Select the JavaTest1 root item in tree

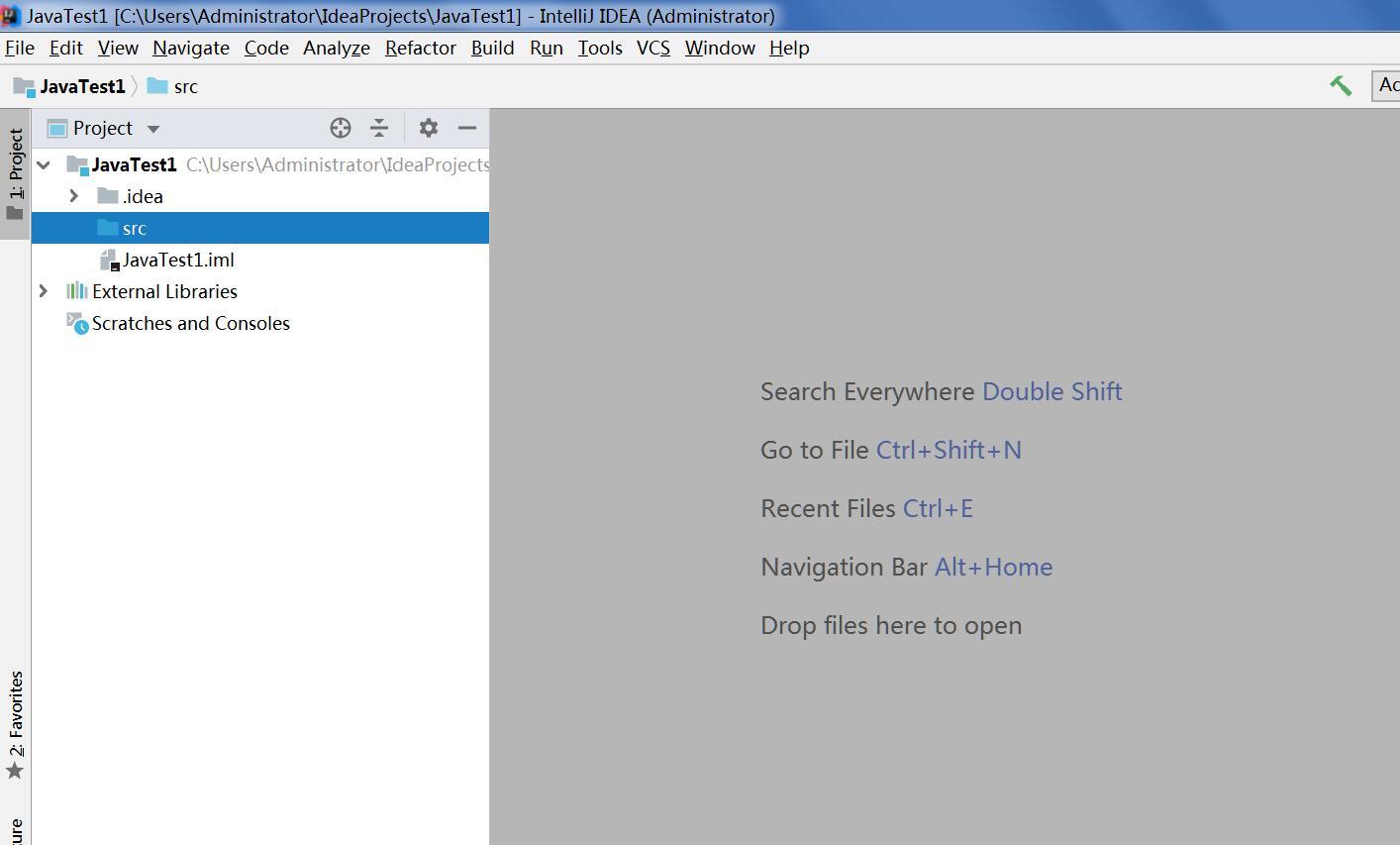click(260, 164)
